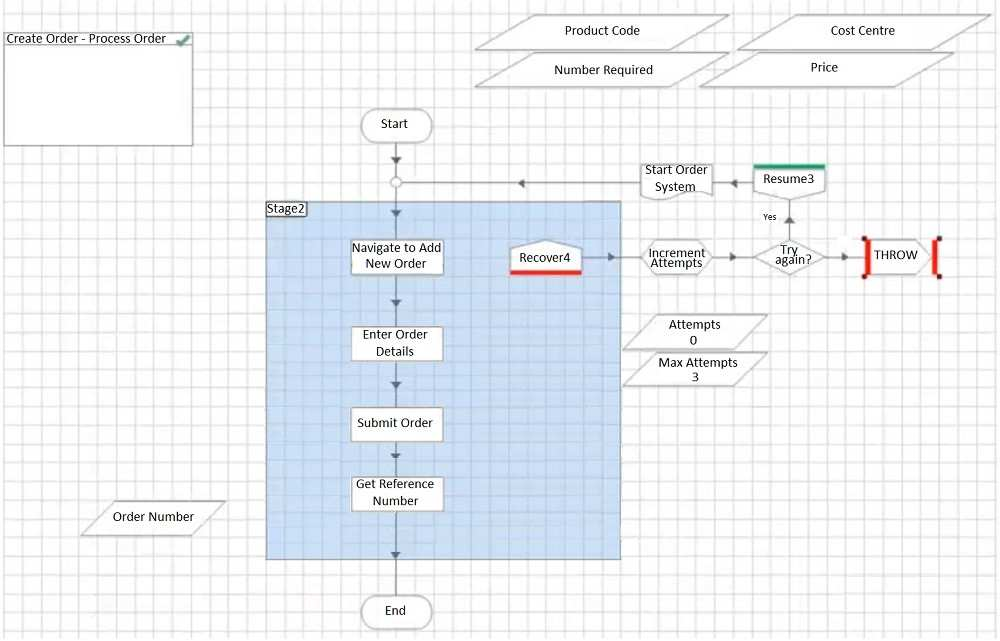Select the End stage
Screen dimensions: 1000x641
[x=395, y=611]
